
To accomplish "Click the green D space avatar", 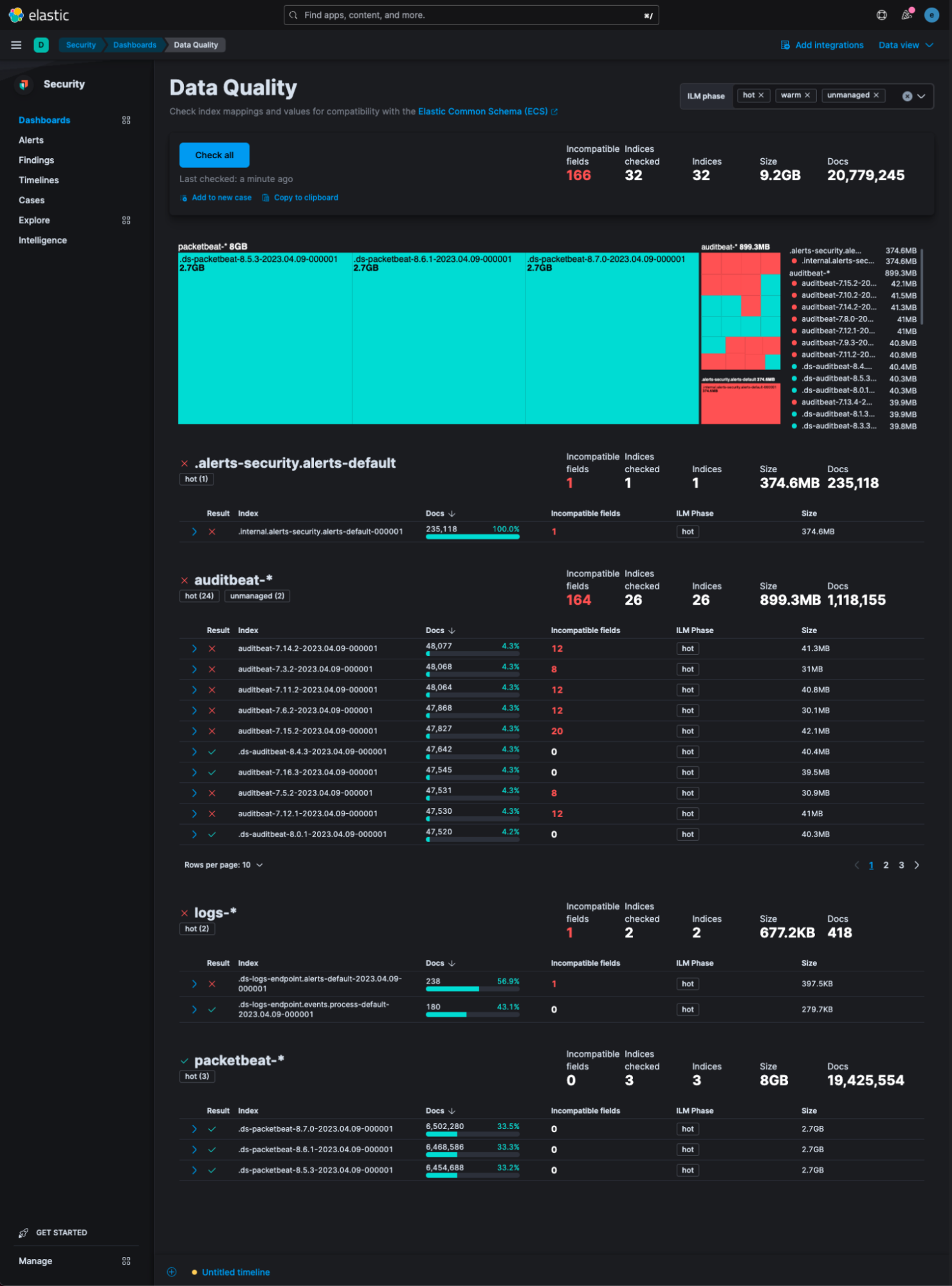I will (41, 45).
